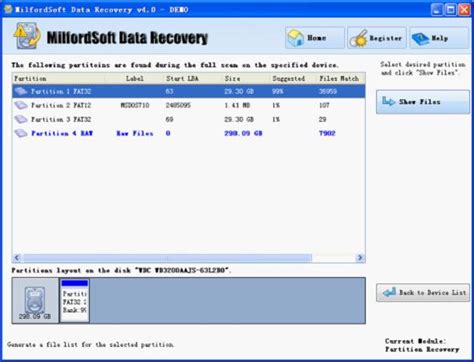
Task: Click the MSDOS710 label cell
Action: point(135,105)
